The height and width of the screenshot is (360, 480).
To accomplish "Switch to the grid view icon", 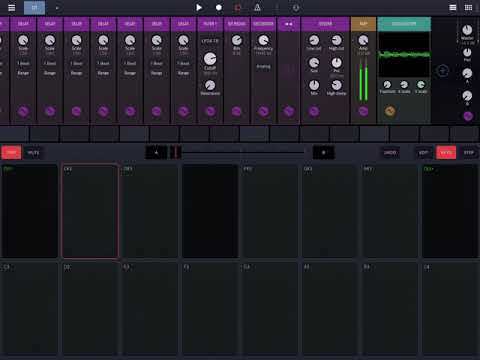I will pos(468,7).
